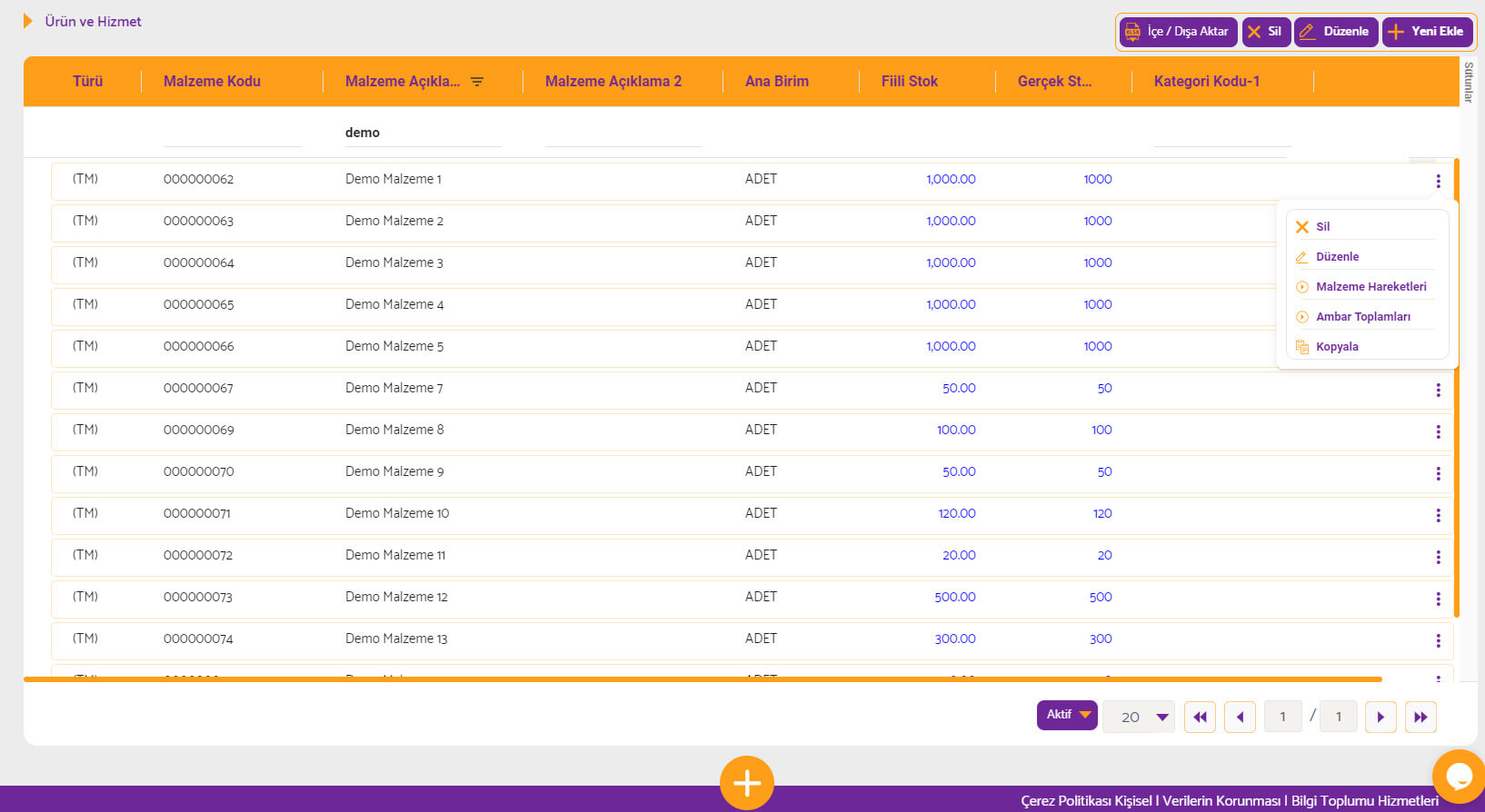The width and height of the screenshot is (1485, 812).
Task: Open Bilgi Toplumu Hizmetleri footer link
Action: click(1365, 801)
